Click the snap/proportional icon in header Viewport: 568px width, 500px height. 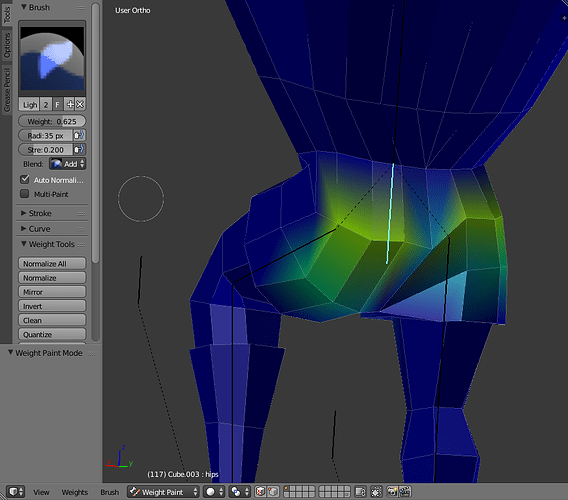pyautogui.click(x=376, y=492)
